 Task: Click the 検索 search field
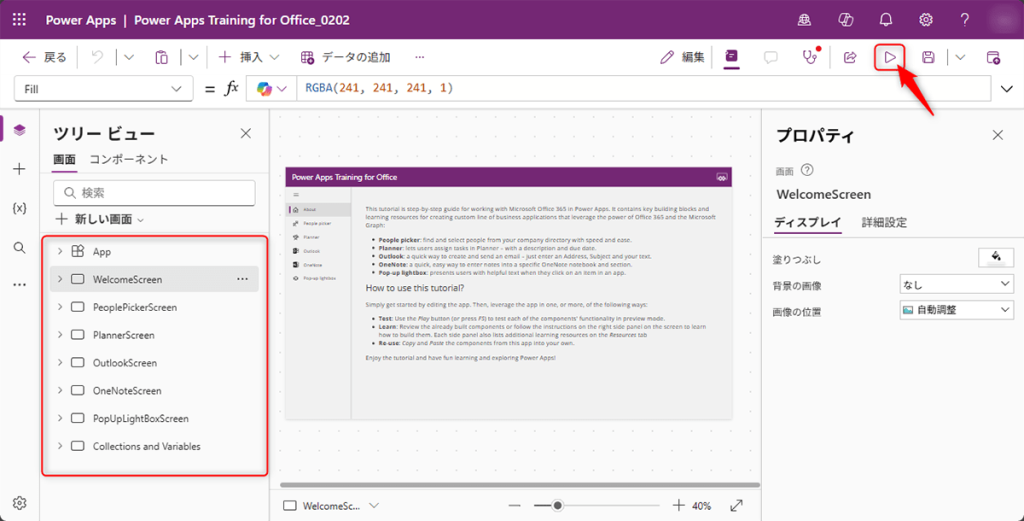pos(154,193)
